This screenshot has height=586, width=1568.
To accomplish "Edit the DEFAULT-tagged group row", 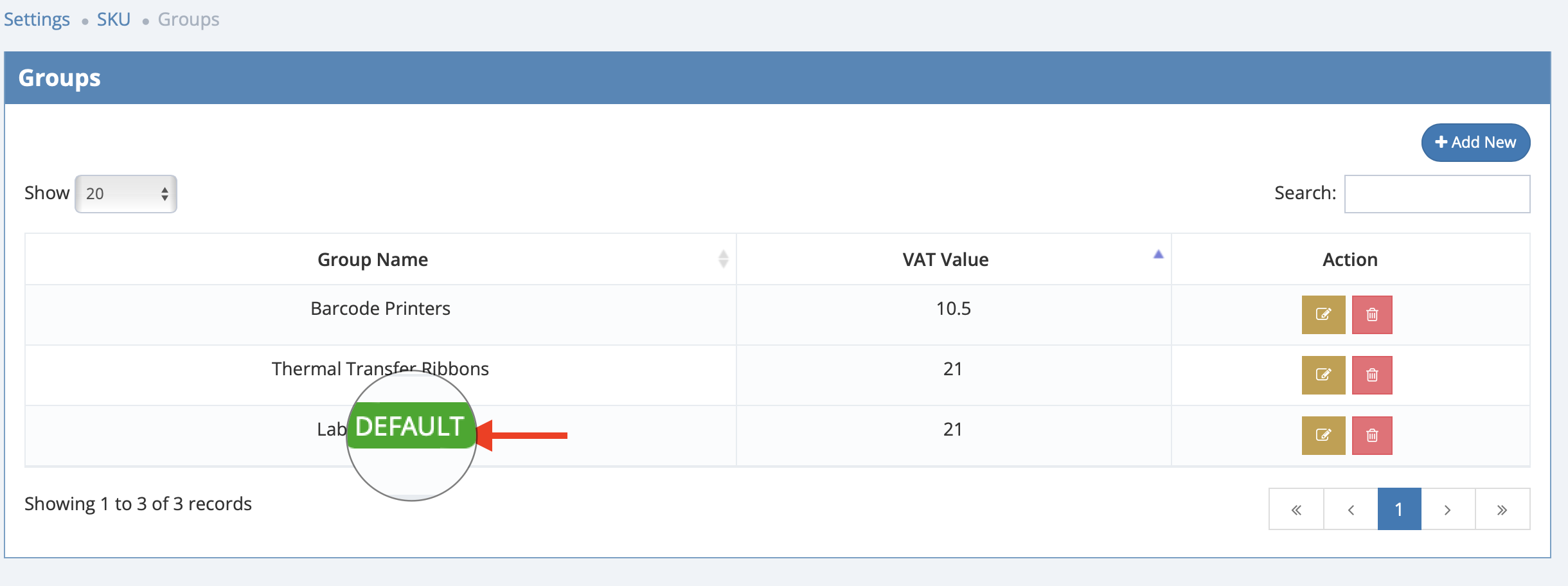I will 1323,436.
